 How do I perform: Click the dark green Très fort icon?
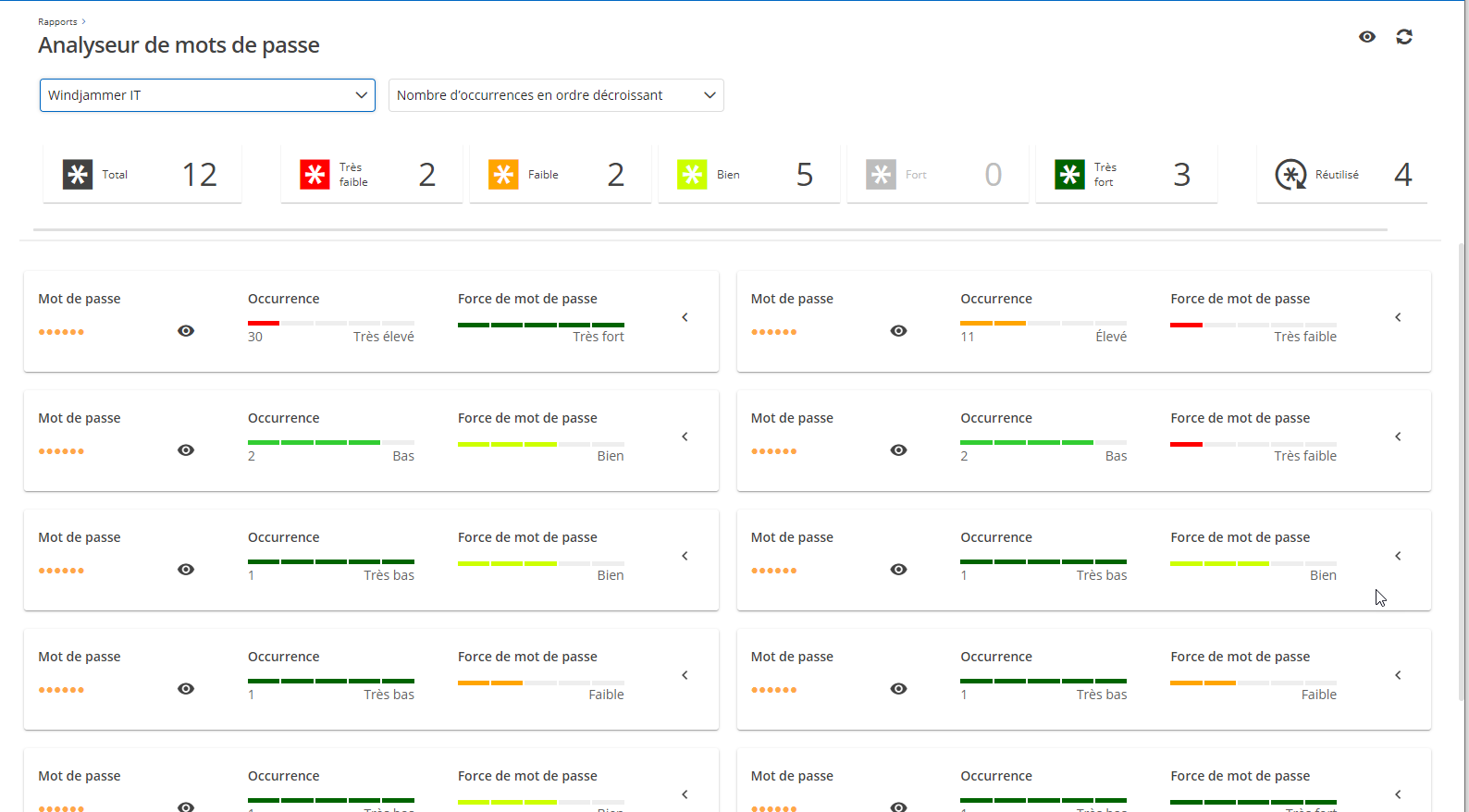tap(1069, 175)
